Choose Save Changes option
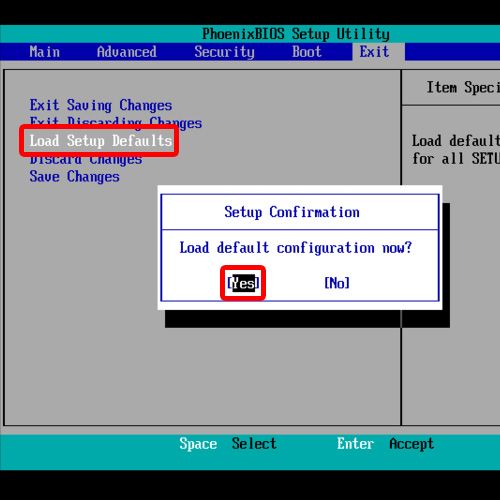 pos(74,177)
